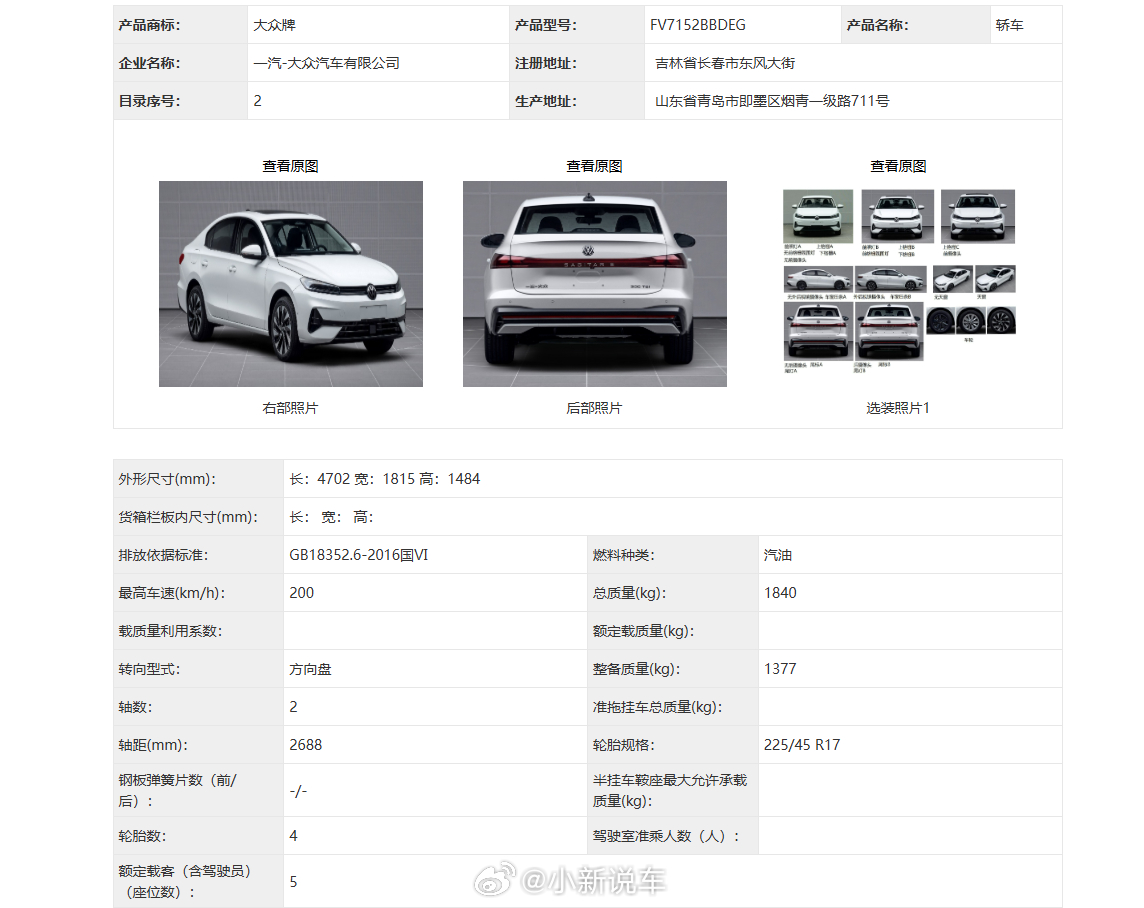This screenshot has height=908, width=1144.
Task: Select tire spec value 225/45 R17
Action: [802, 744]
